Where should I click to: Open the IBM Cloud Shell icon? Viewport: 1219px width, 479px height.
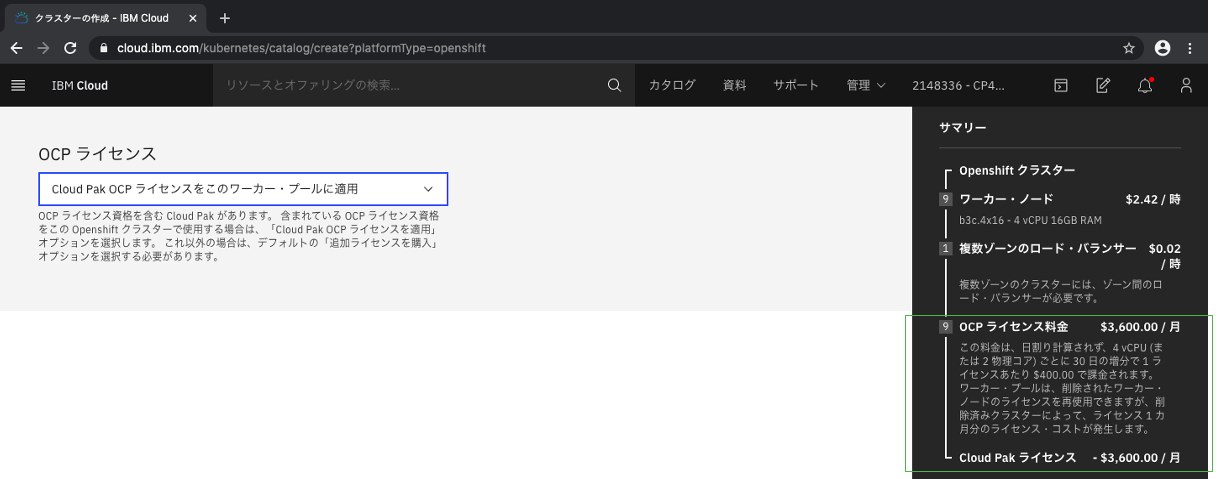coord(1061,85)
